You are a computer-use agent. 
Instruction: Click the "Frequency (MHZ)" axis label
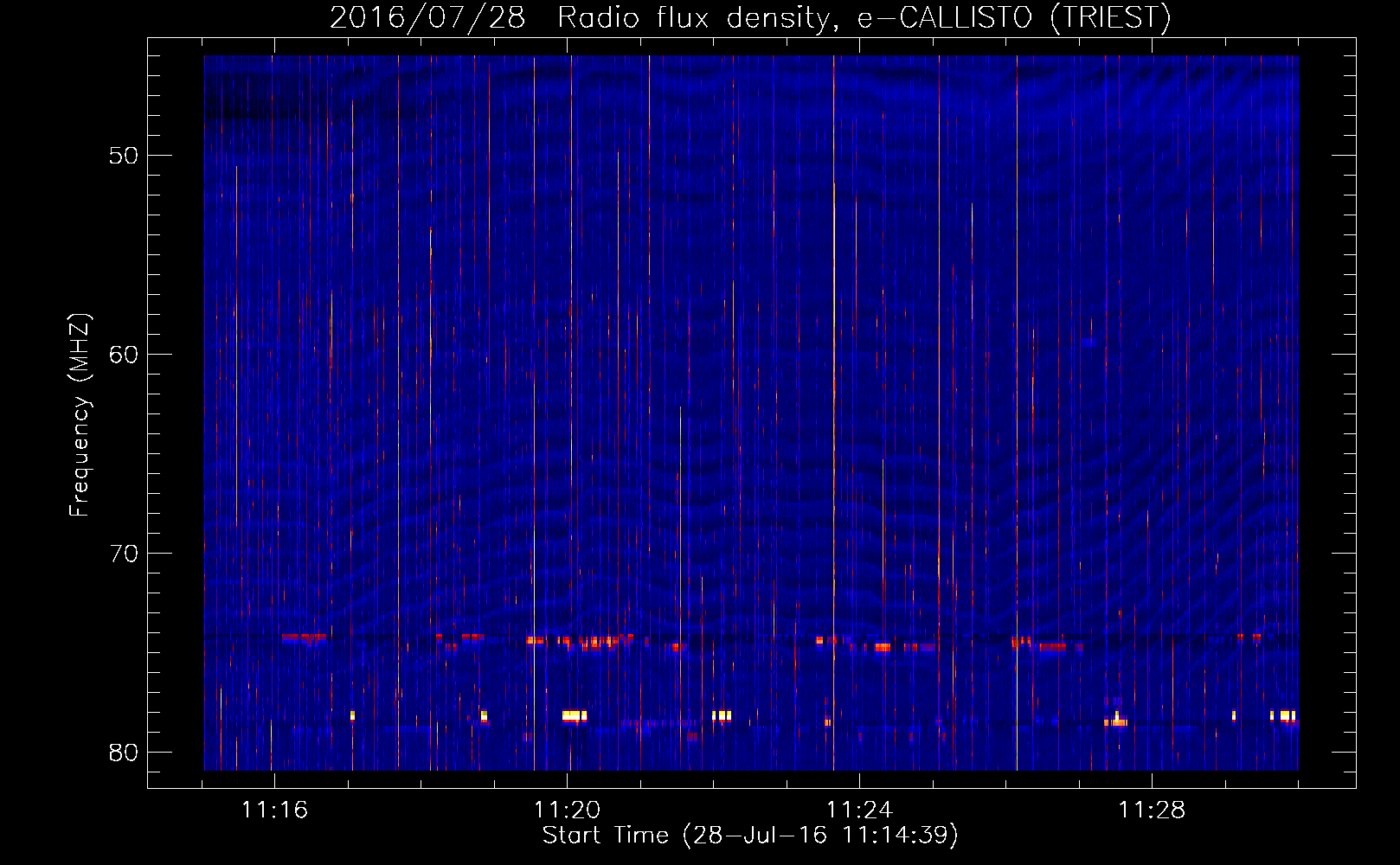80,415
